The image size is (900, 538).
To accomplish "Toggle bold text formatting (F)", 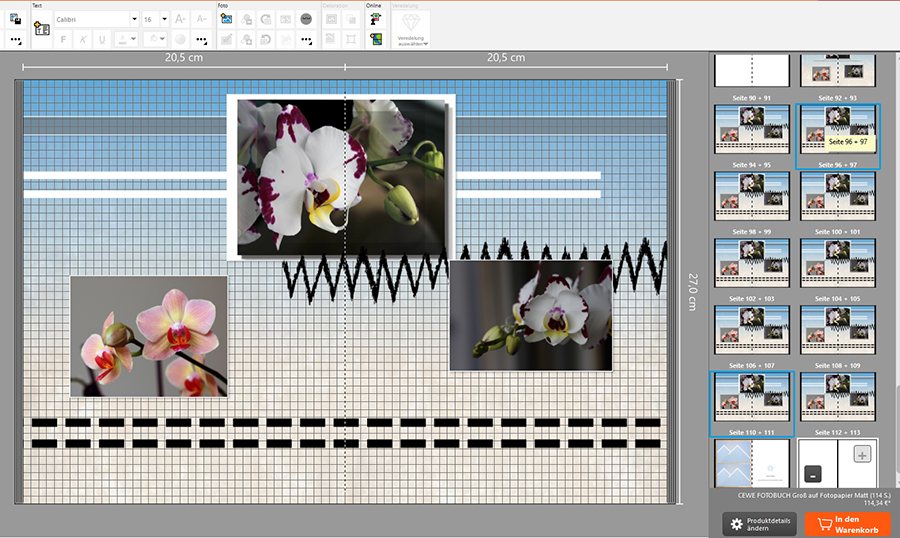I will coord(63,40).
